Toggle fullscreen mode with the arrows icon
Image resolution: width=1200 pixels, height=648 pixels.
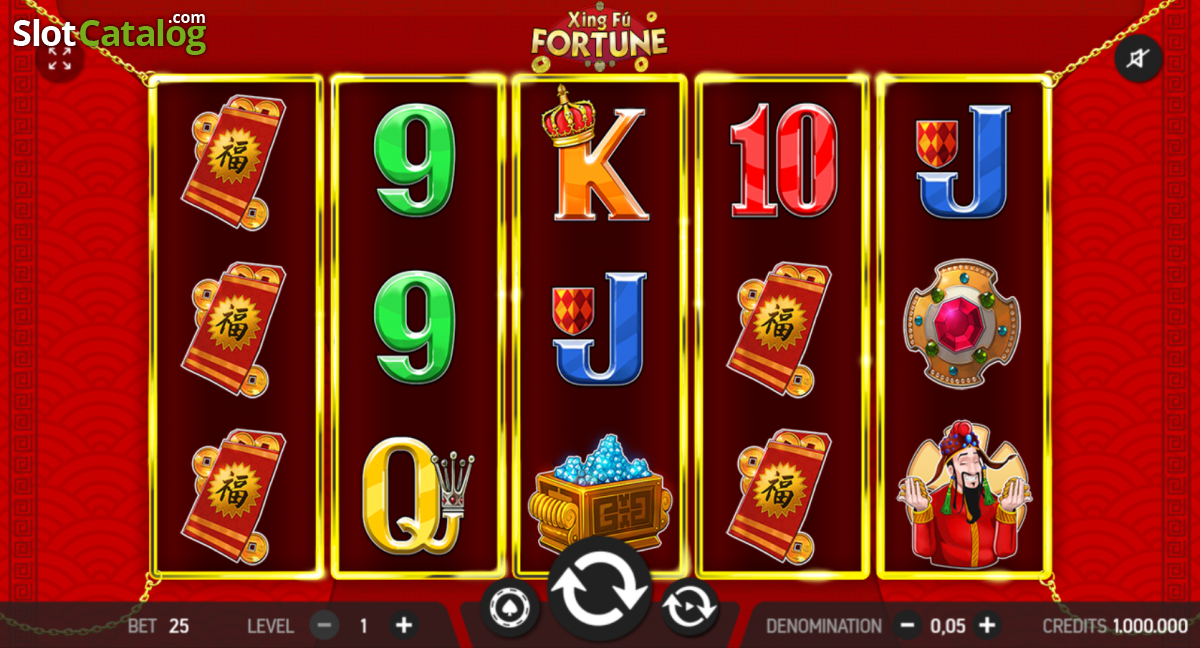click(60, 58)
